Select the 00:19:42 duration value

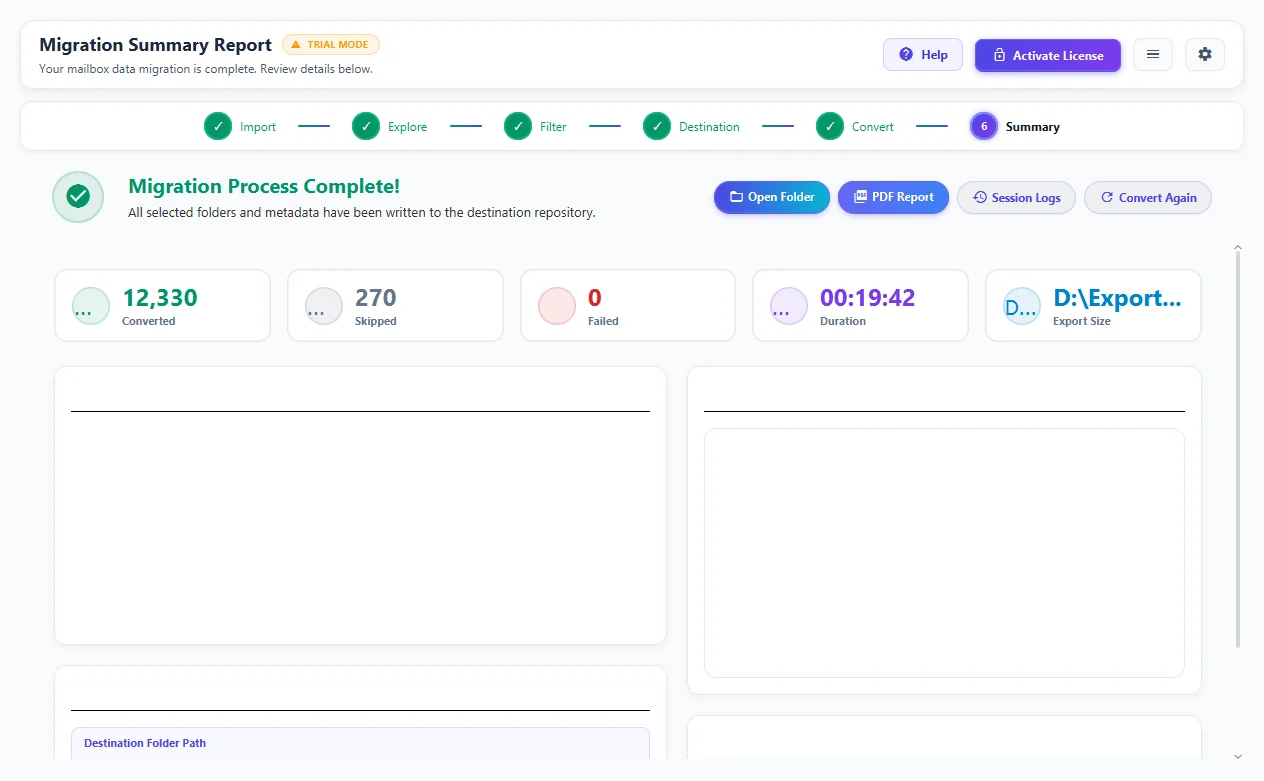(x=868, y=298)
